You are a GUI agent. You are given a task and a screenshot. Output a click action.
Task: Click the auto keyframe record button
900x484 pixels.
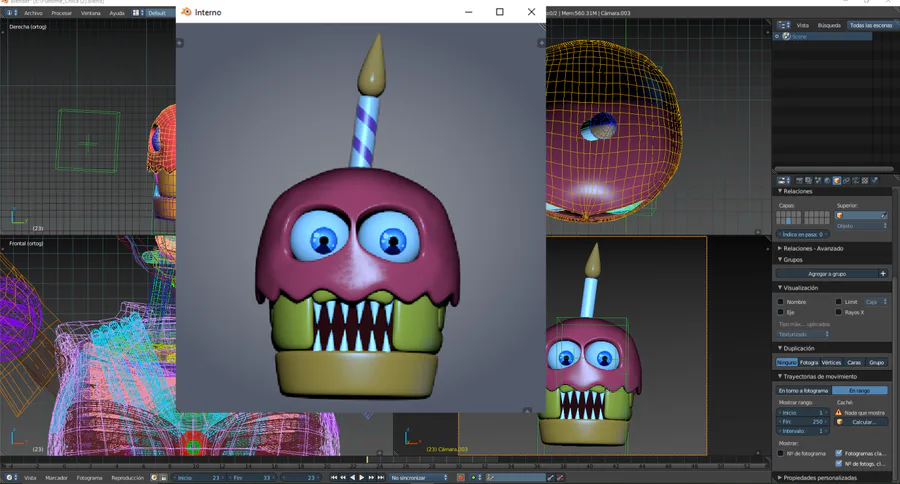point(461,478)
